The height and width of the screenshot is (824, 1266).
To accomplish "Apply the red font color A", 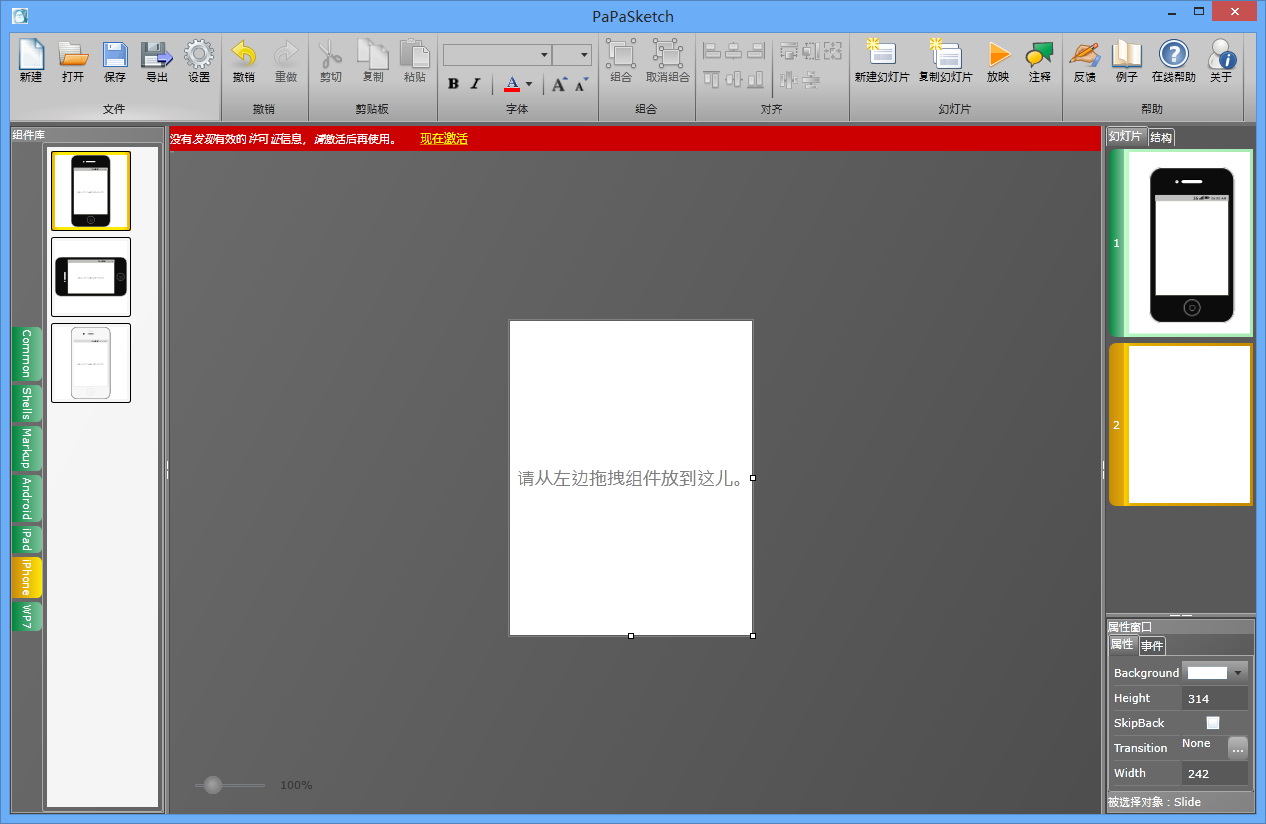I will tap(512, 84).
